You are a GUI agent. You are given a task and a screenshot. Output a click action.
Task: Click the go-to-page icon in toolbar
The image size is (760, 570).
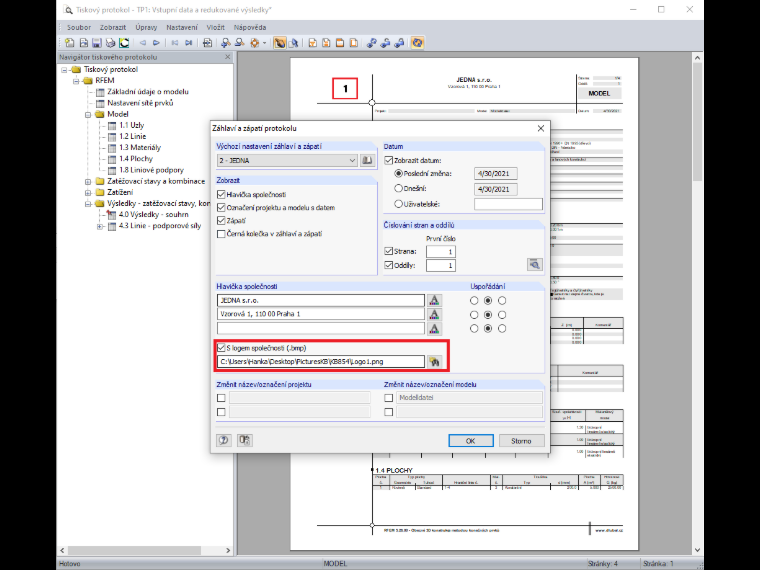[x=207, y=43]
